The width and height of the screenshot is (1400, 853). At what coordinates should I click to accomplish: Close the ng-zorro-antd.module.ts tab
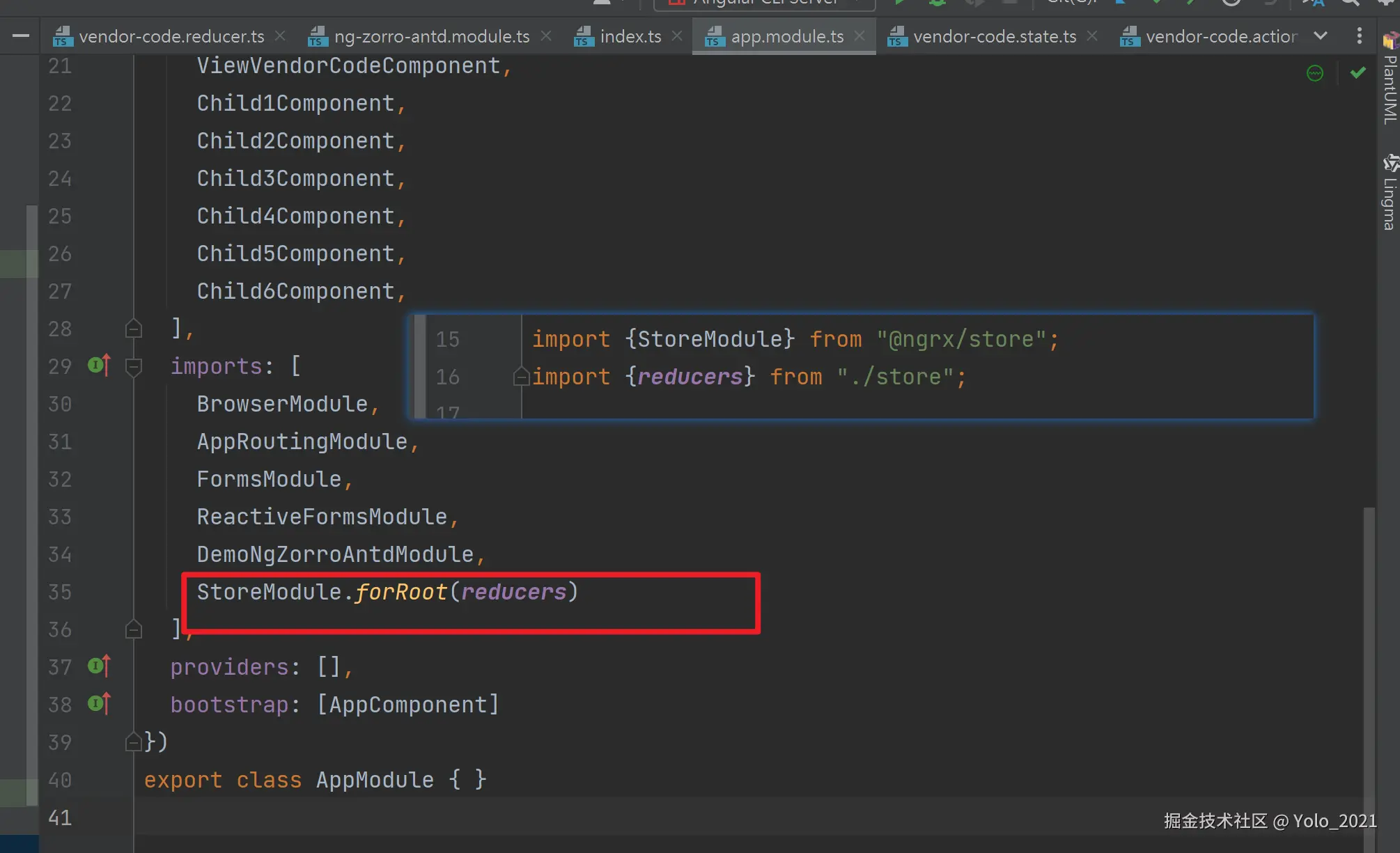pyautogui.click(x=546, y=36)
